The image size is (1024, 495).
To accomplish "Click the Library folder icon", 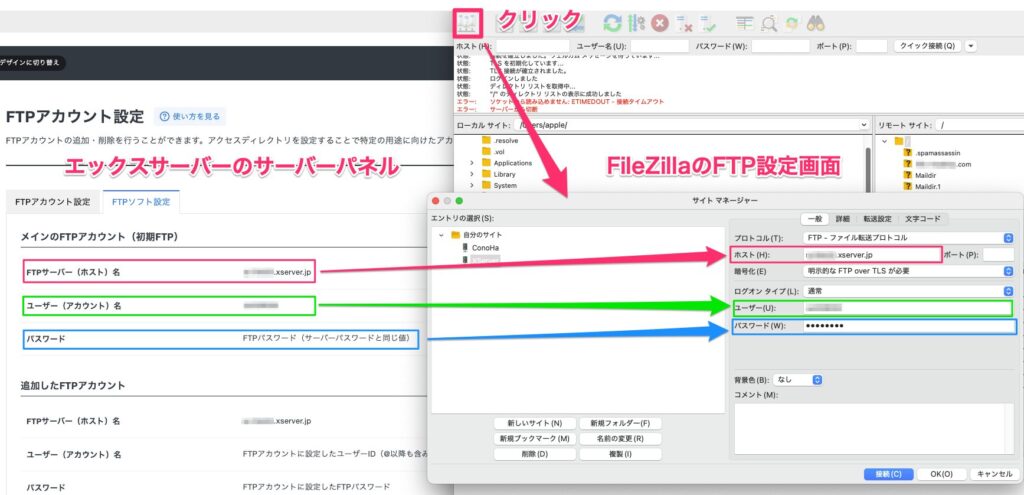I will pos(486,174).
